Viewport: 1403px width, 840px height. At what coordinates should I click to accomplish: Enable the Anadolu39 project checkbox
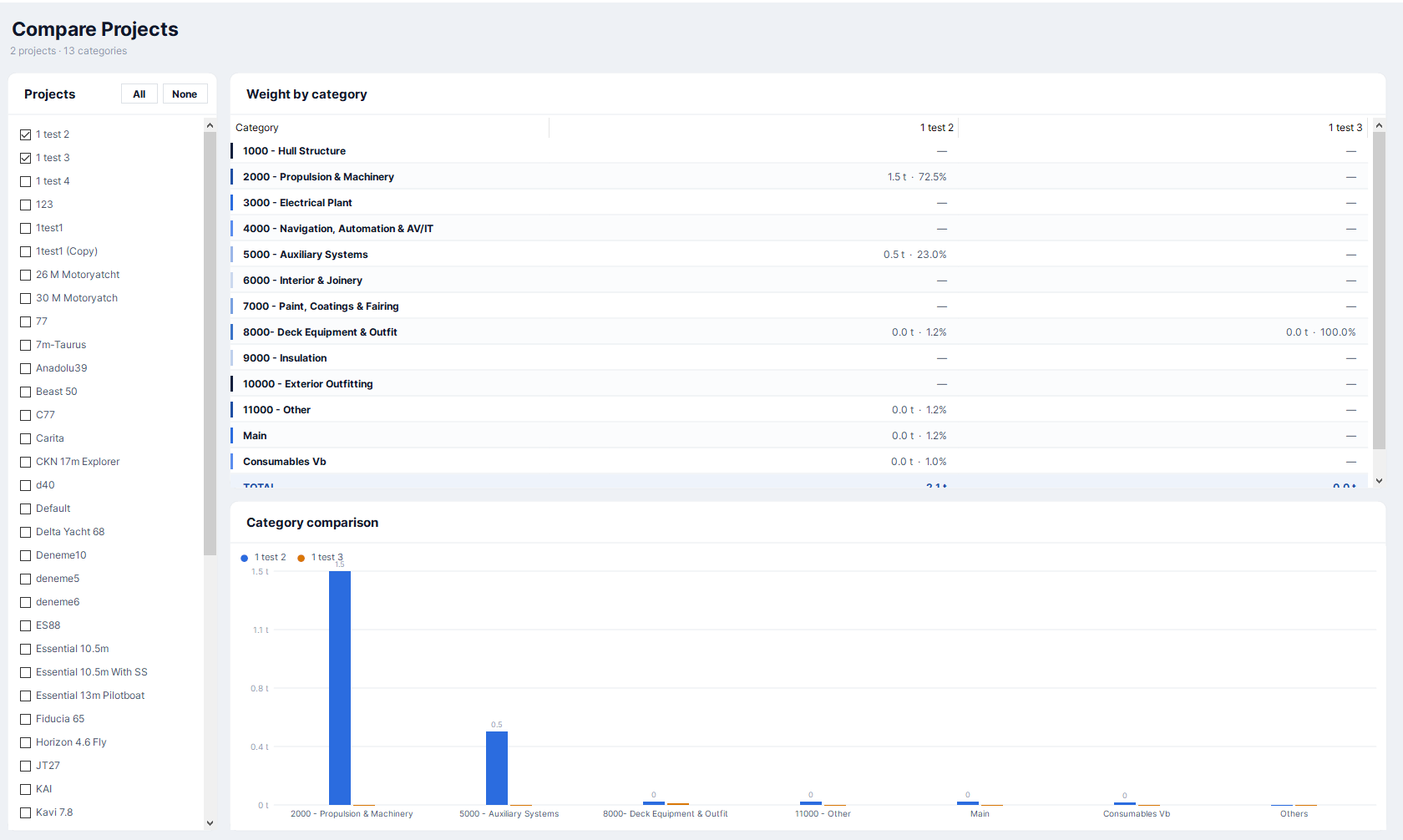(26, 368)
